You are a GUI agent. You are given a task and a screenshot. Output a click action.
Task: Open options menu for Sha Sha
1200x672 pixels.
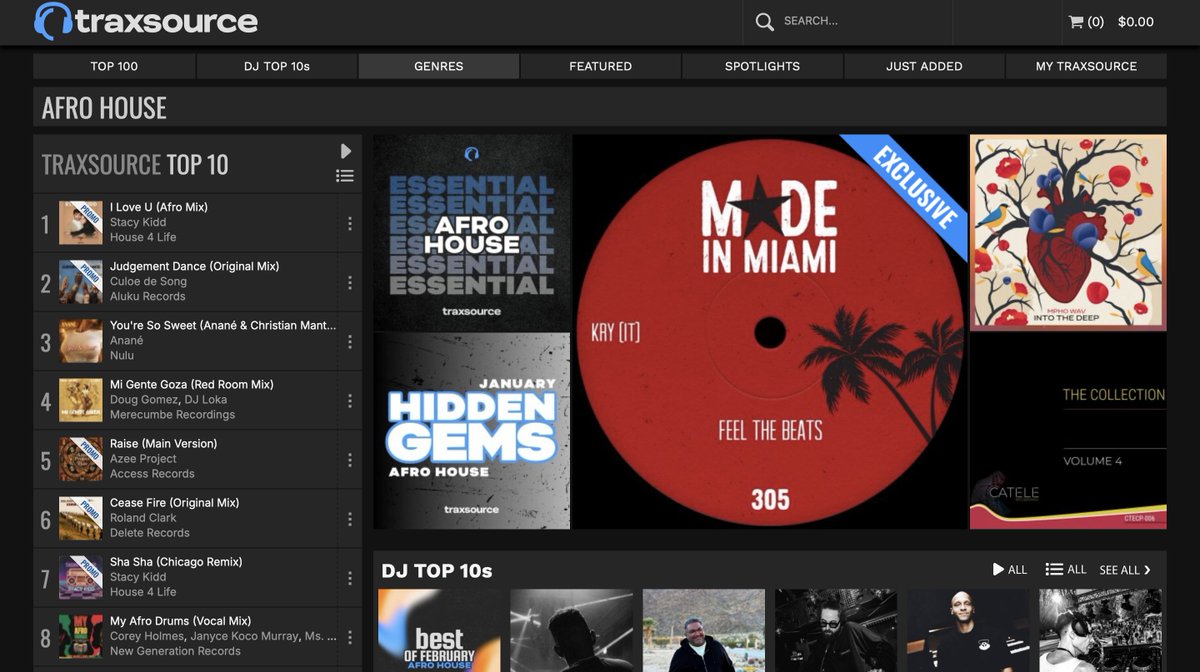350,577
